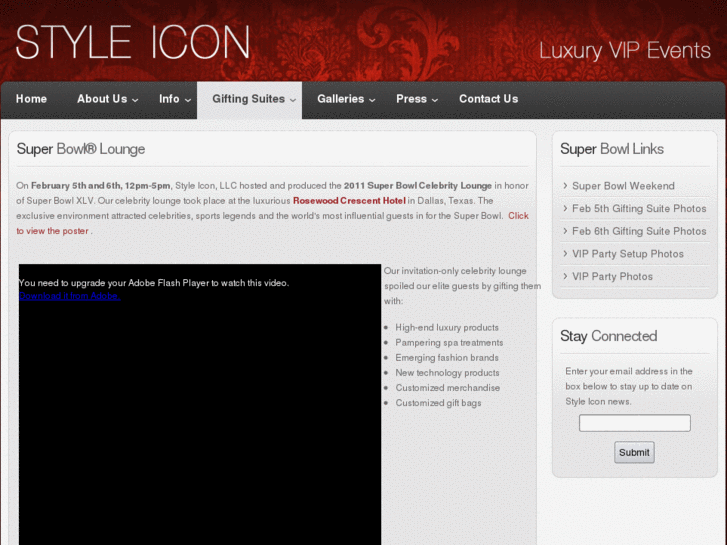Click the 2011 Super Bowl Celebrity Lounge text

(x=418, y=186)
